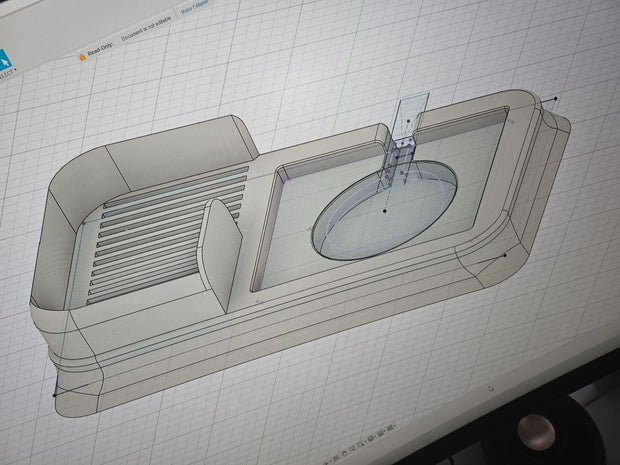Select the Zoom Window fit icon
620x465 pixels.
click(360, 444)
